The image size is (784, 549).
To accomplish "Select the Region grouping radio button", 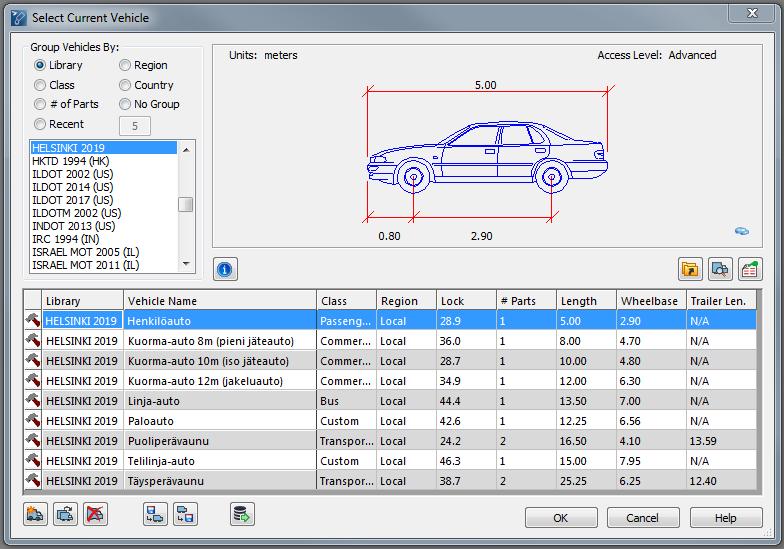I will coord(124,65).
